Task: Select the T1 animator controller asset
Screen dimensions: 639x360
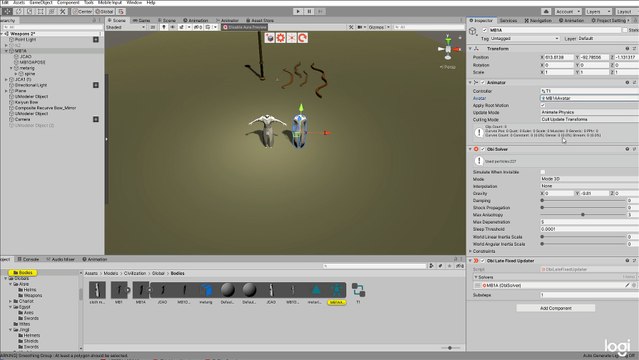Action: click(358, 293)
